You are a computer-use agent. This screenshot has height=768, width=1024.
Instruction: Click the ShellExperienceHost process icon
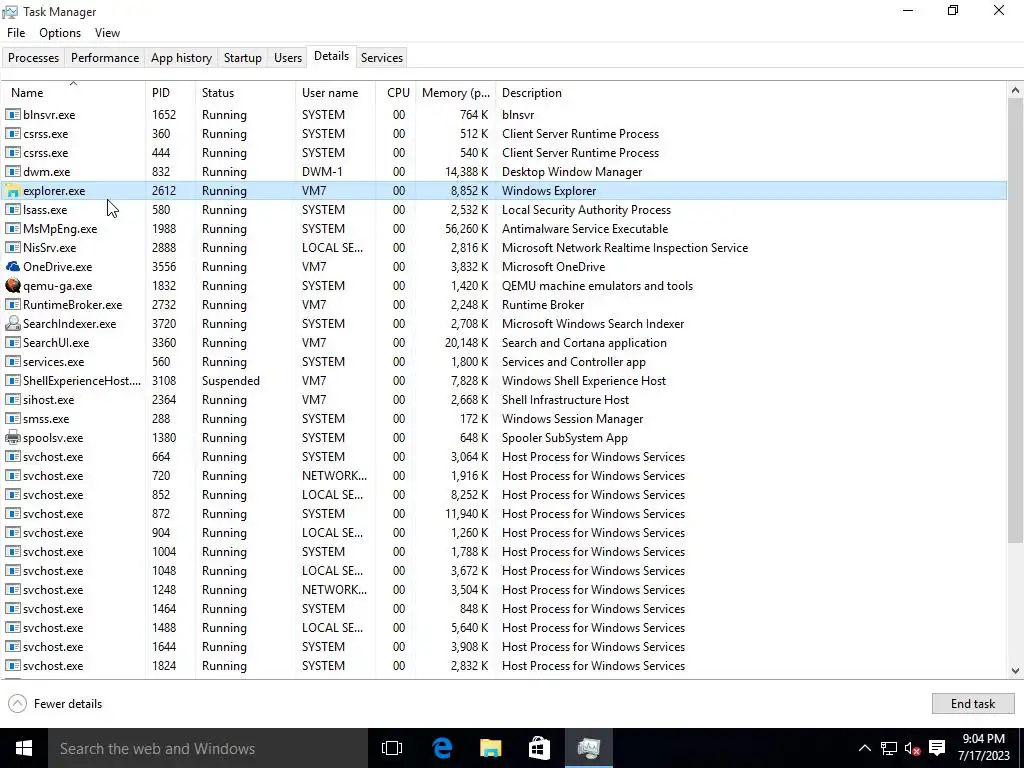click(x=12, y=380)
